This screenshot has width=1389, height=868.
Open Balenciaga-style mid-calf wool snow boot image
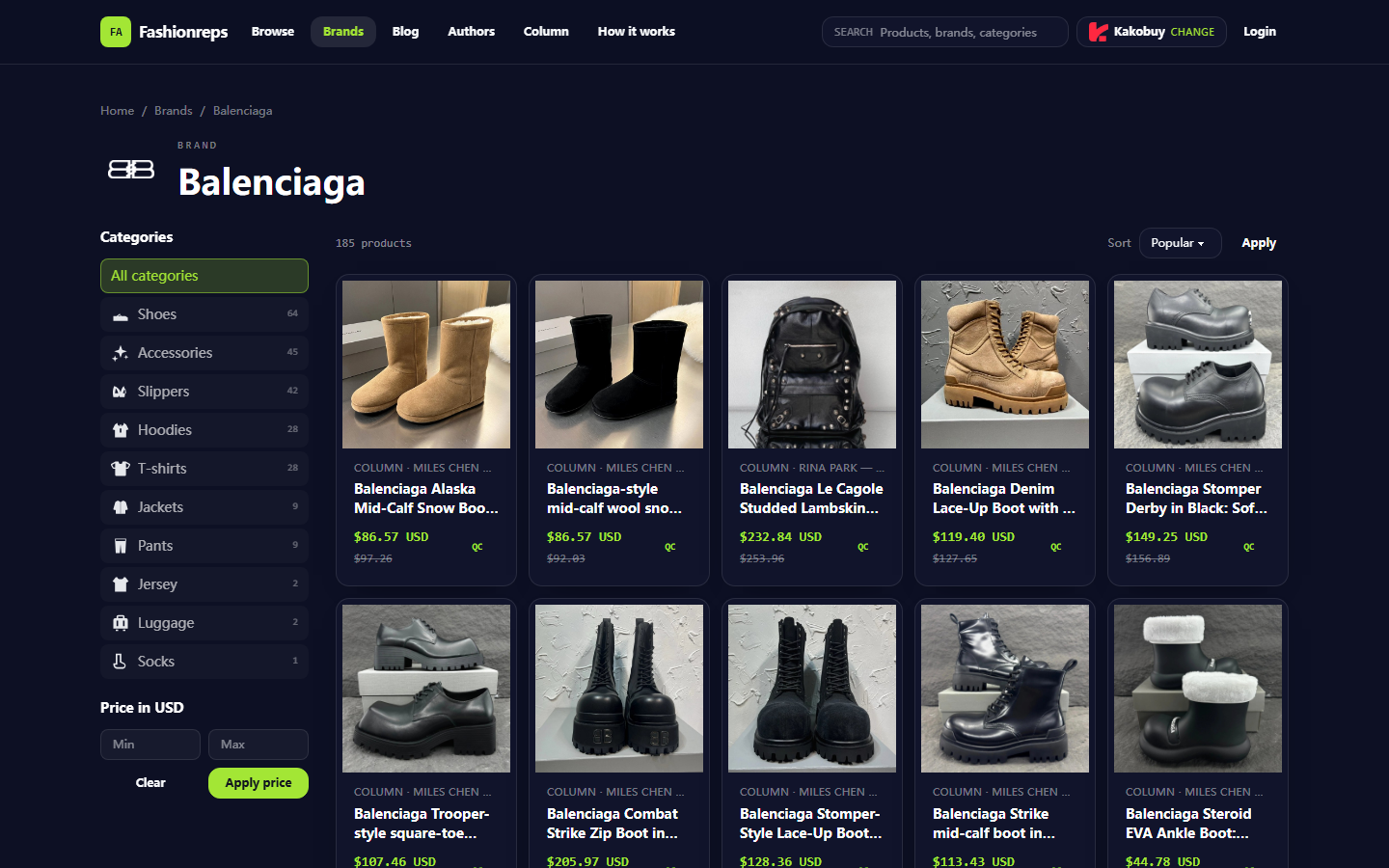[619, 365]
